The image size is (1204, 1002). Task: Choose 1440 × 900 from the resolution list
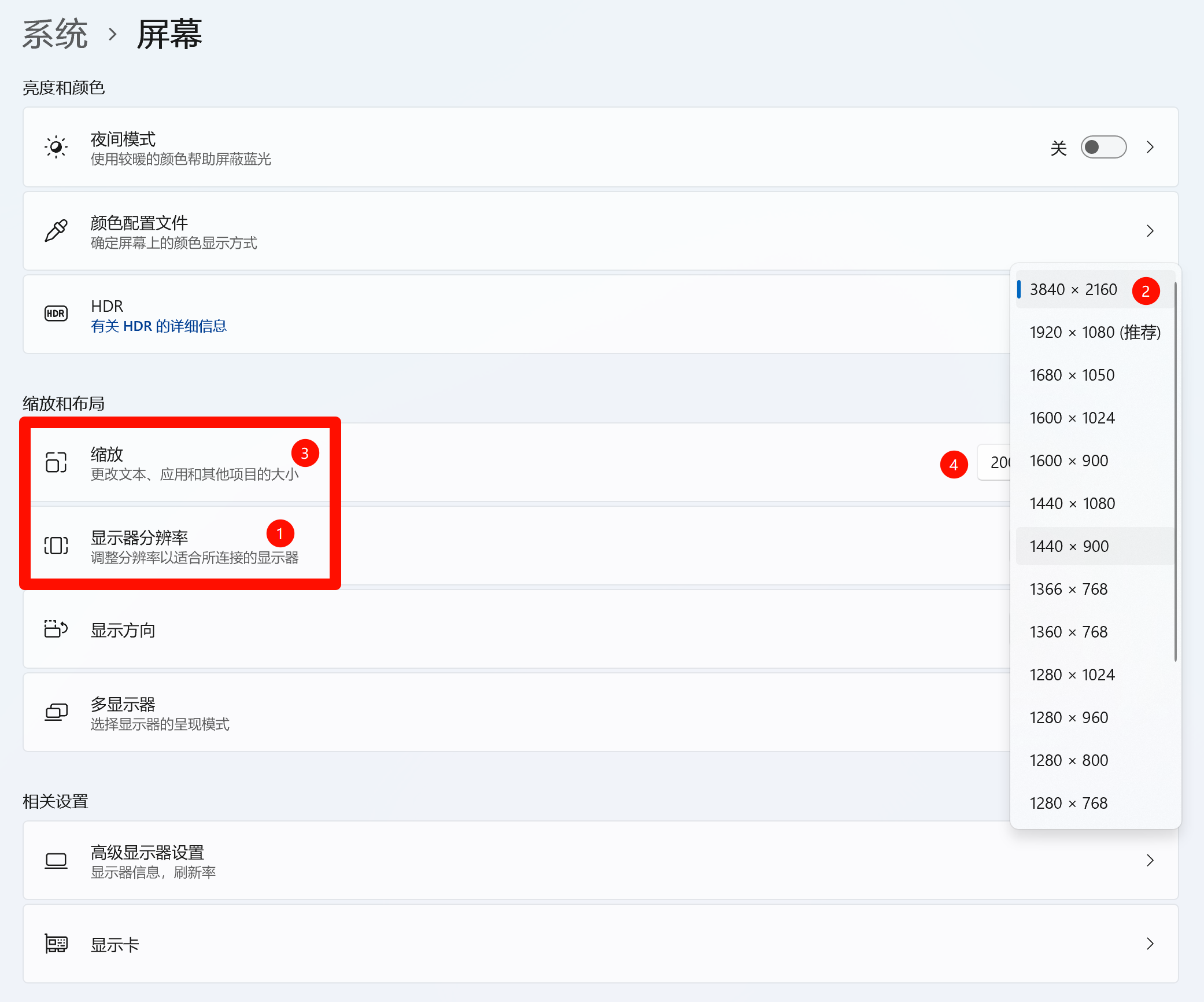(x=1069, y=546)
